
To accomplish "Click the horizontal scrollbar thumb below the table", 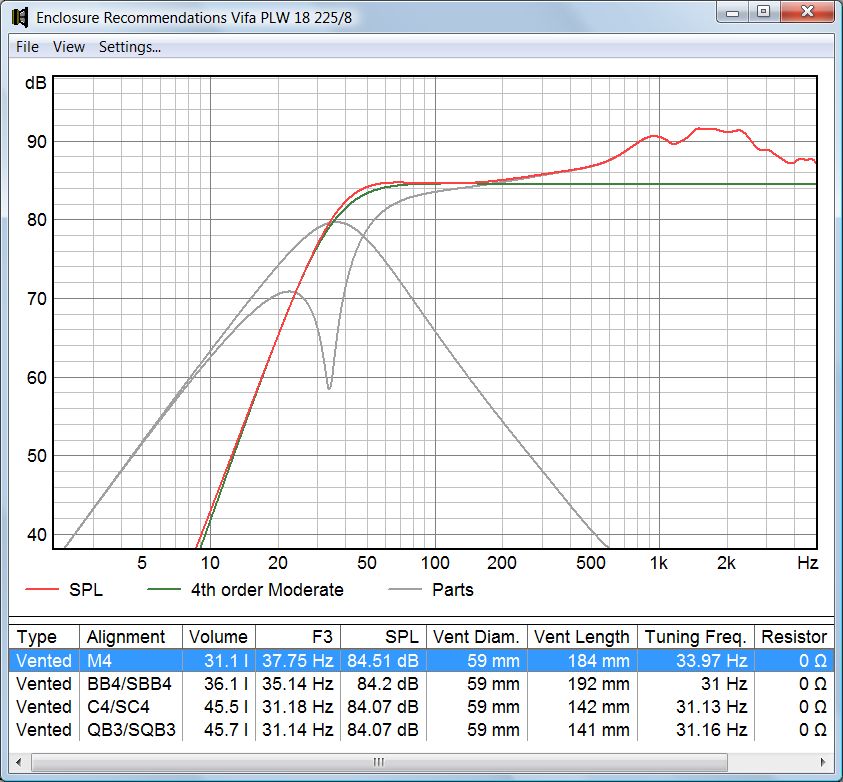I will click(378, 761).
